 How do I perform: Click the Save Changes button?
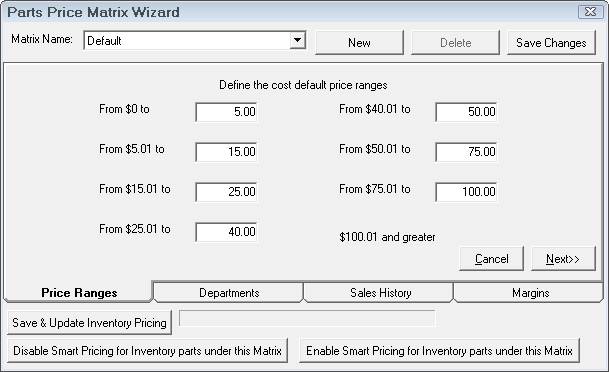click(551, 42)
